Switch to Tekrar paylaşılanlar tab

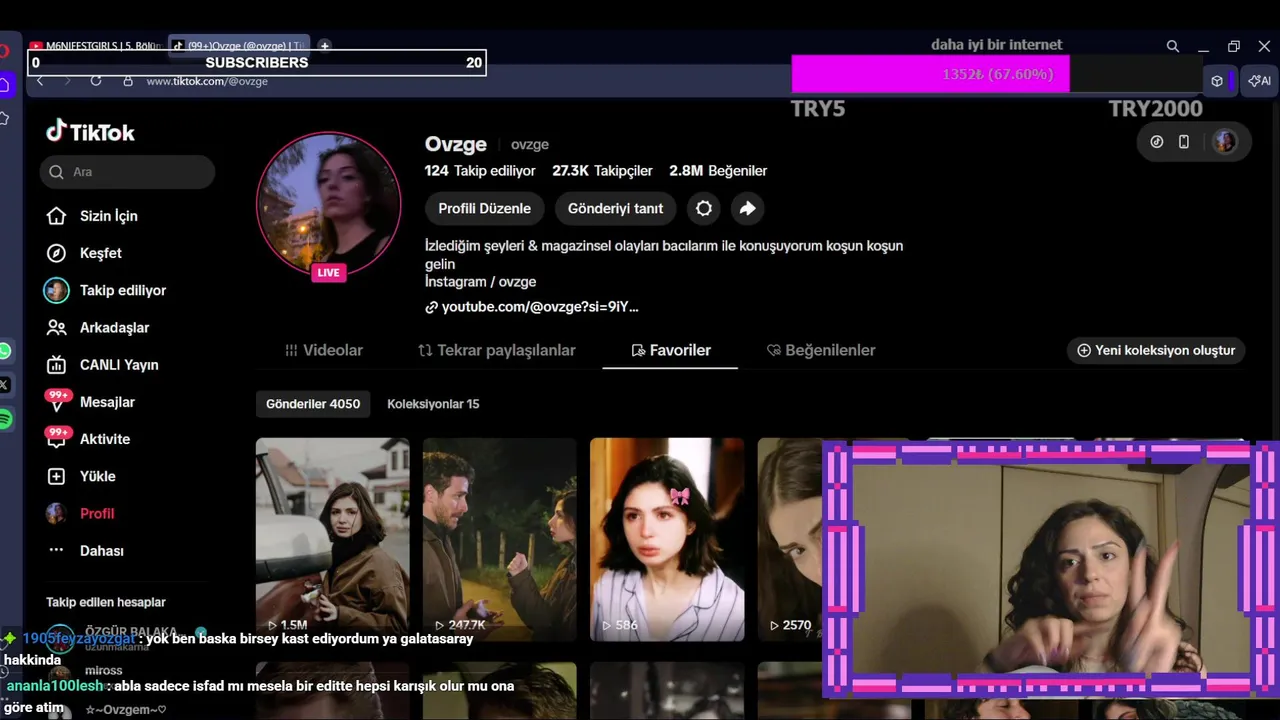coord(497,350)
